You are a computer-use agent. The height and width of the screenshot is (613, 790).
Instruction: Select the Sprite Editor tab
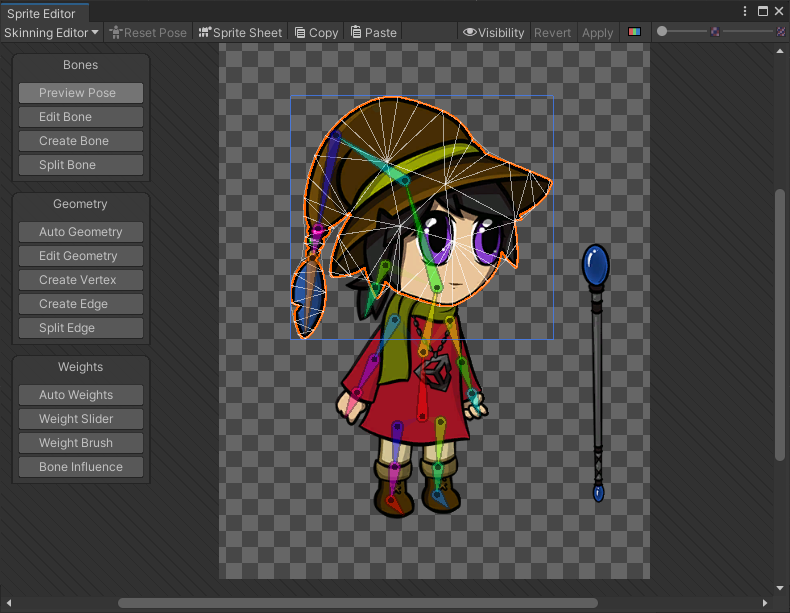[44, 13]
